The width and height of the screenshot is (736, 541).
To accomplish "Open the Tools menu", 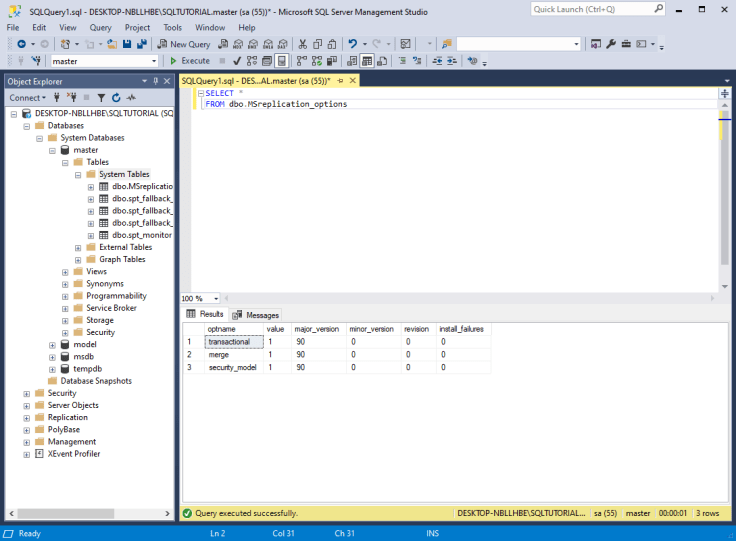I will pos(172,28).
